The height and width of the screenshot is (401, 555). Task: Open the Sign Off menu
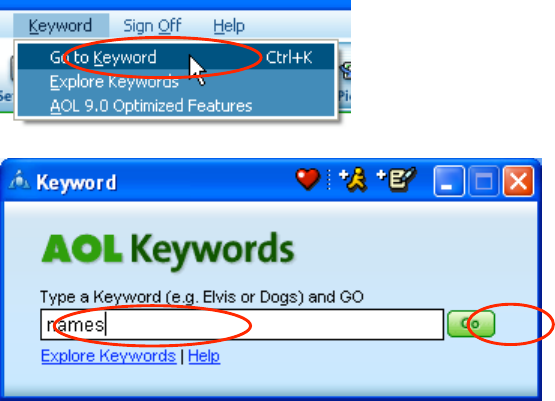(152, 26)
